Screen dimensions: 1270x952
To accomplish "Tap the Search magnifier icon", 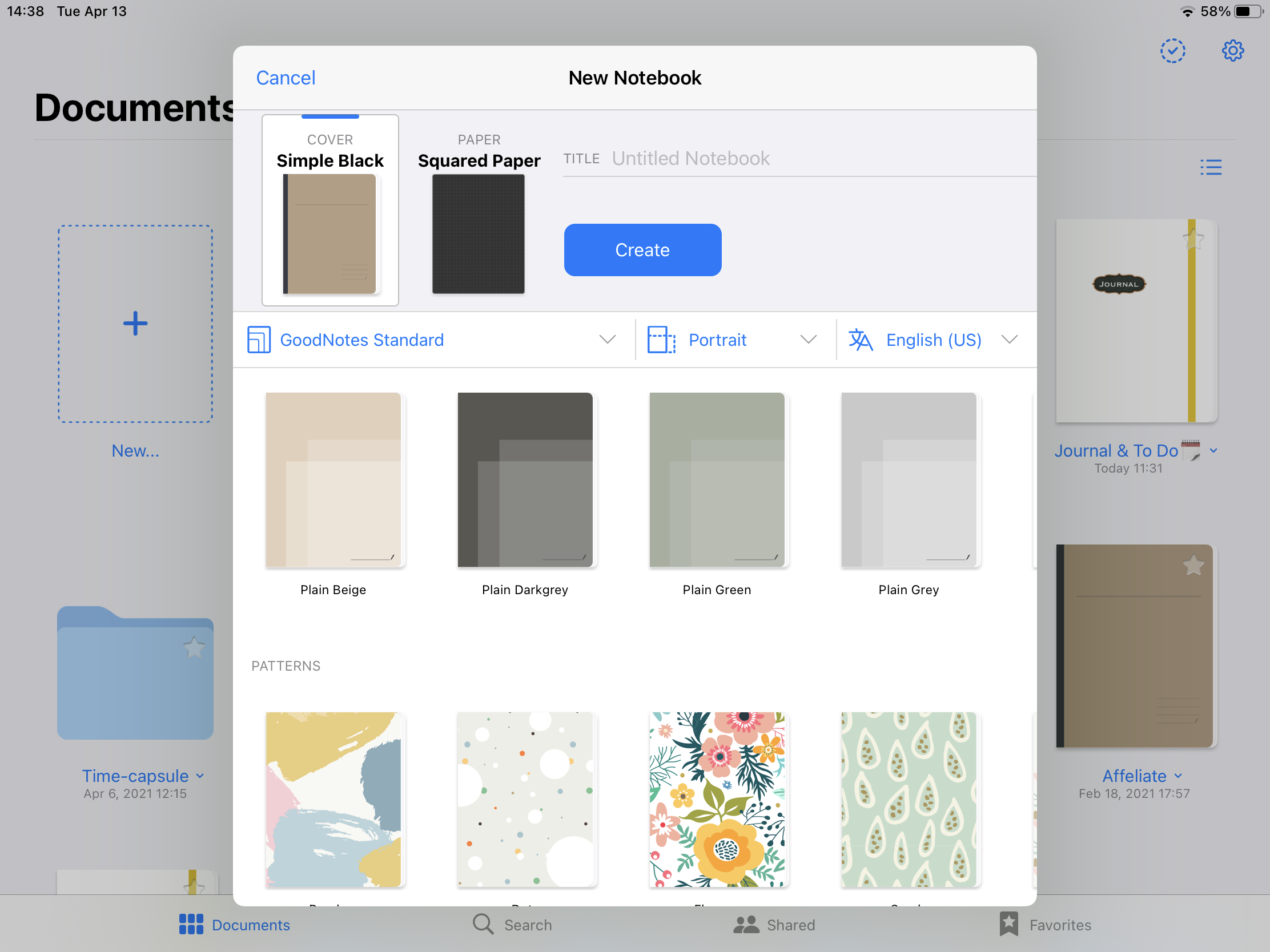I will [483, 925].
